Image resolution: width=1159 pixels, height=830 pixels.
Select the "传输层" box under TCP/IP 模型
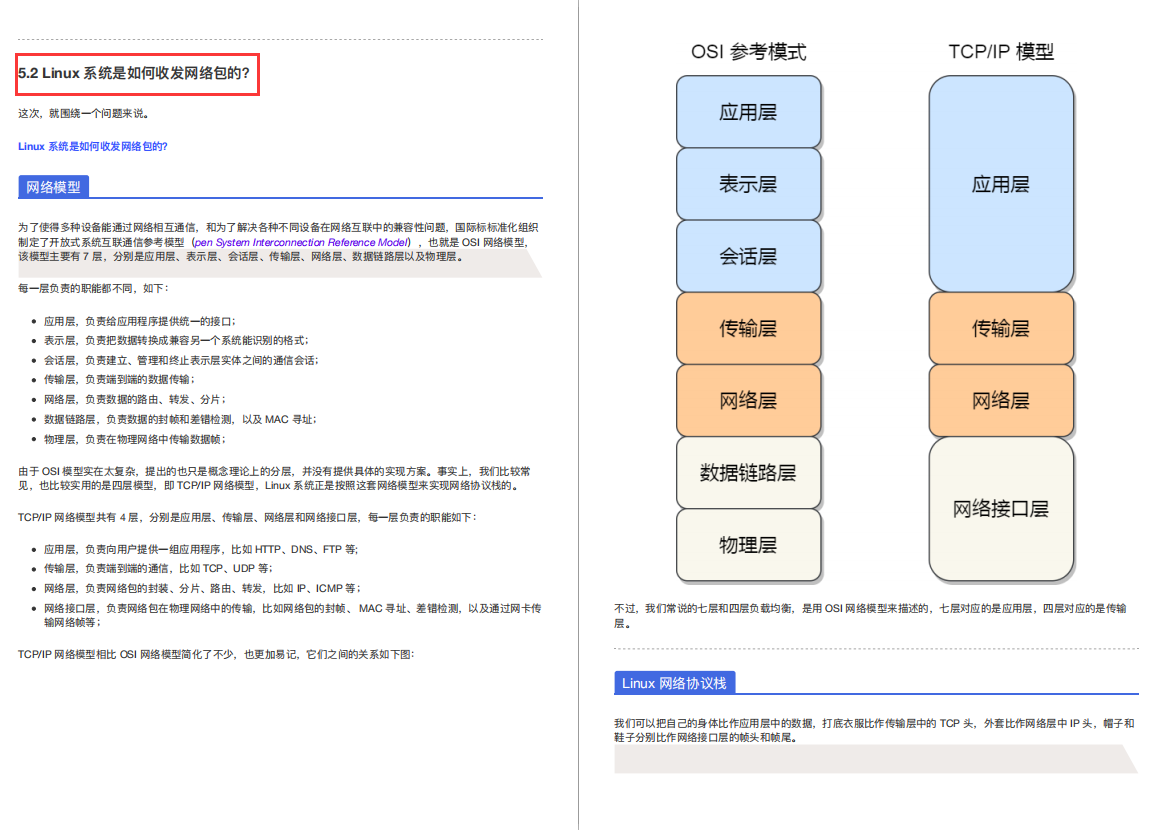1001,328
